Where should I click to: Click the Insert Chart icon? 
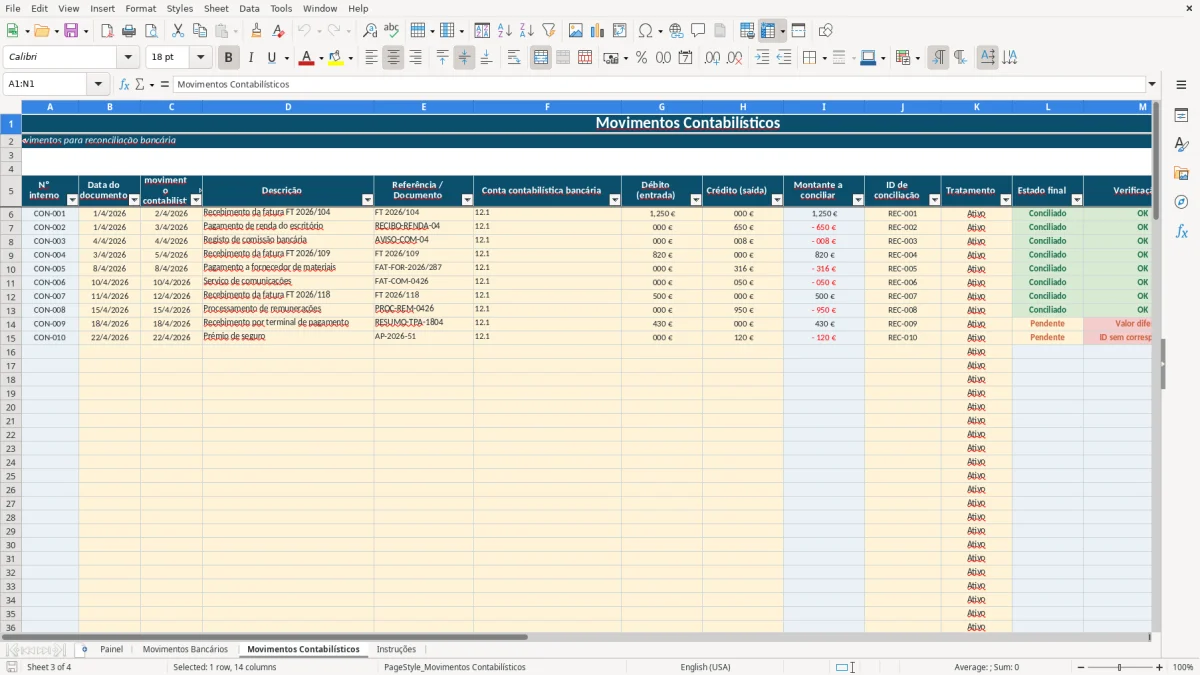[x=598, y=31]
